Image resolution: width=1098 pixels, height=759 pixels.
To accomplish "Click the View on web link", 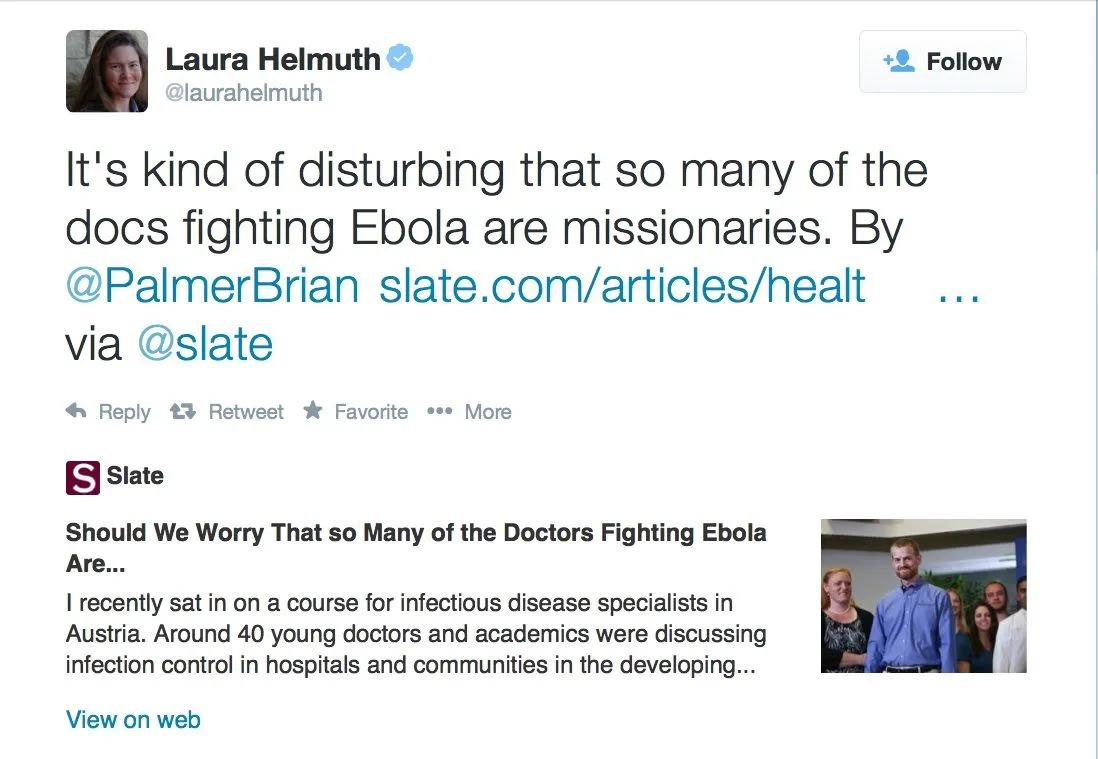I will pos(133,719).
